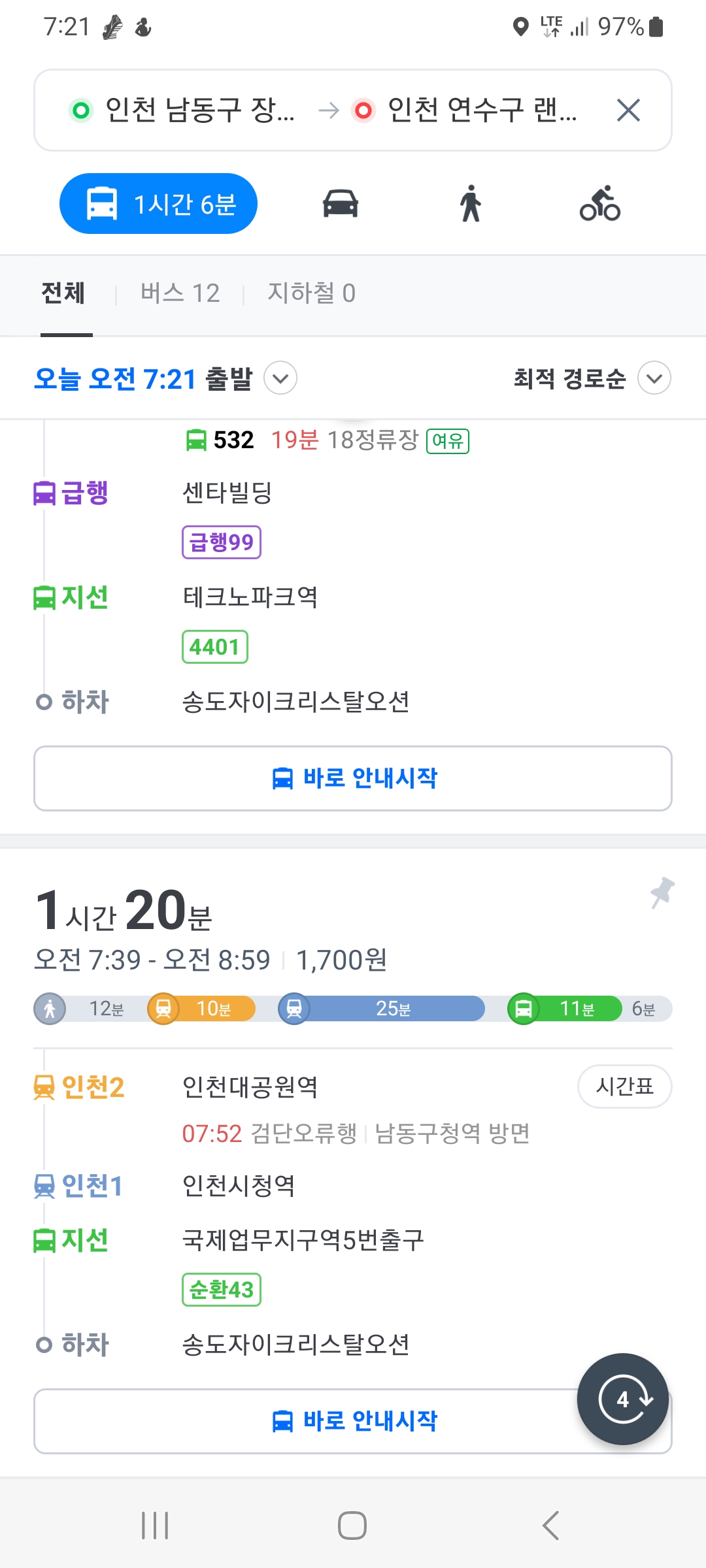The height and width of the screenshot is (1568, 706).
Task: Tap the blue 25분 subway segment bar
Action: click(392, 1009)
